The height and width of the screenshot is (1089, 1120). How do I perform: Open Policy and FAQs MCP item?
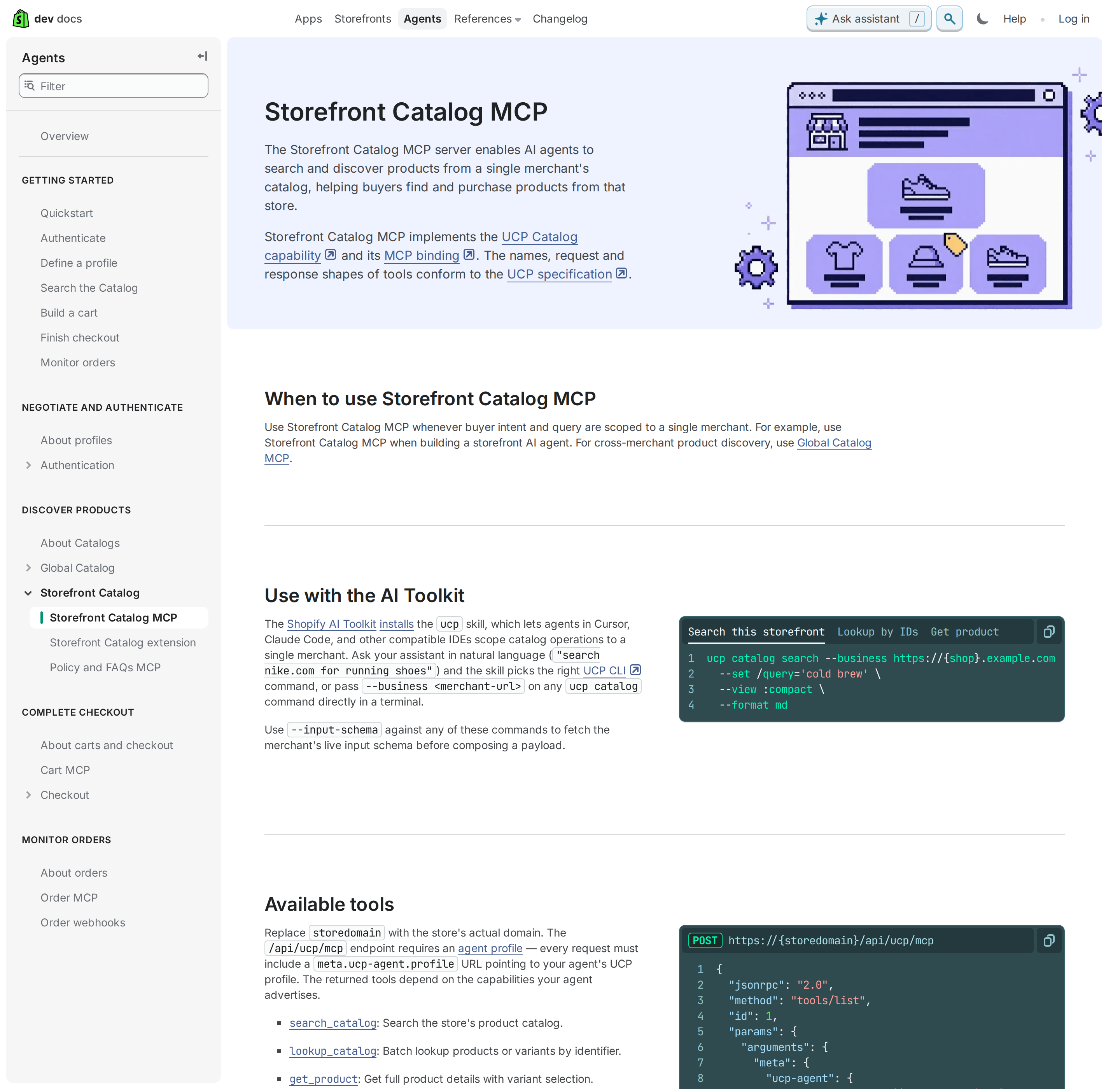(105, 667)
